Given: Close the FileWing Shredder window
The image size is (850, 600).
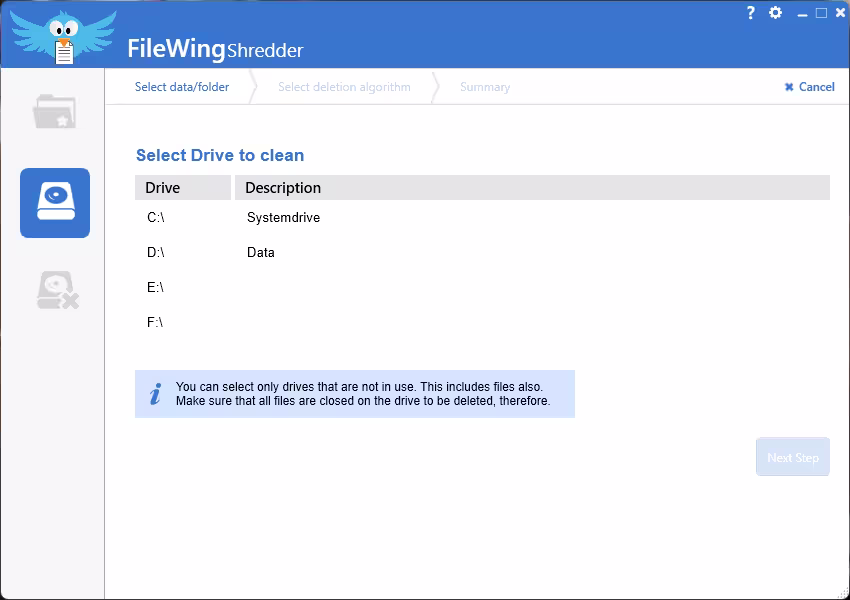Looking at the screenshot, I should pyautogui.click(x=840, y=12).
